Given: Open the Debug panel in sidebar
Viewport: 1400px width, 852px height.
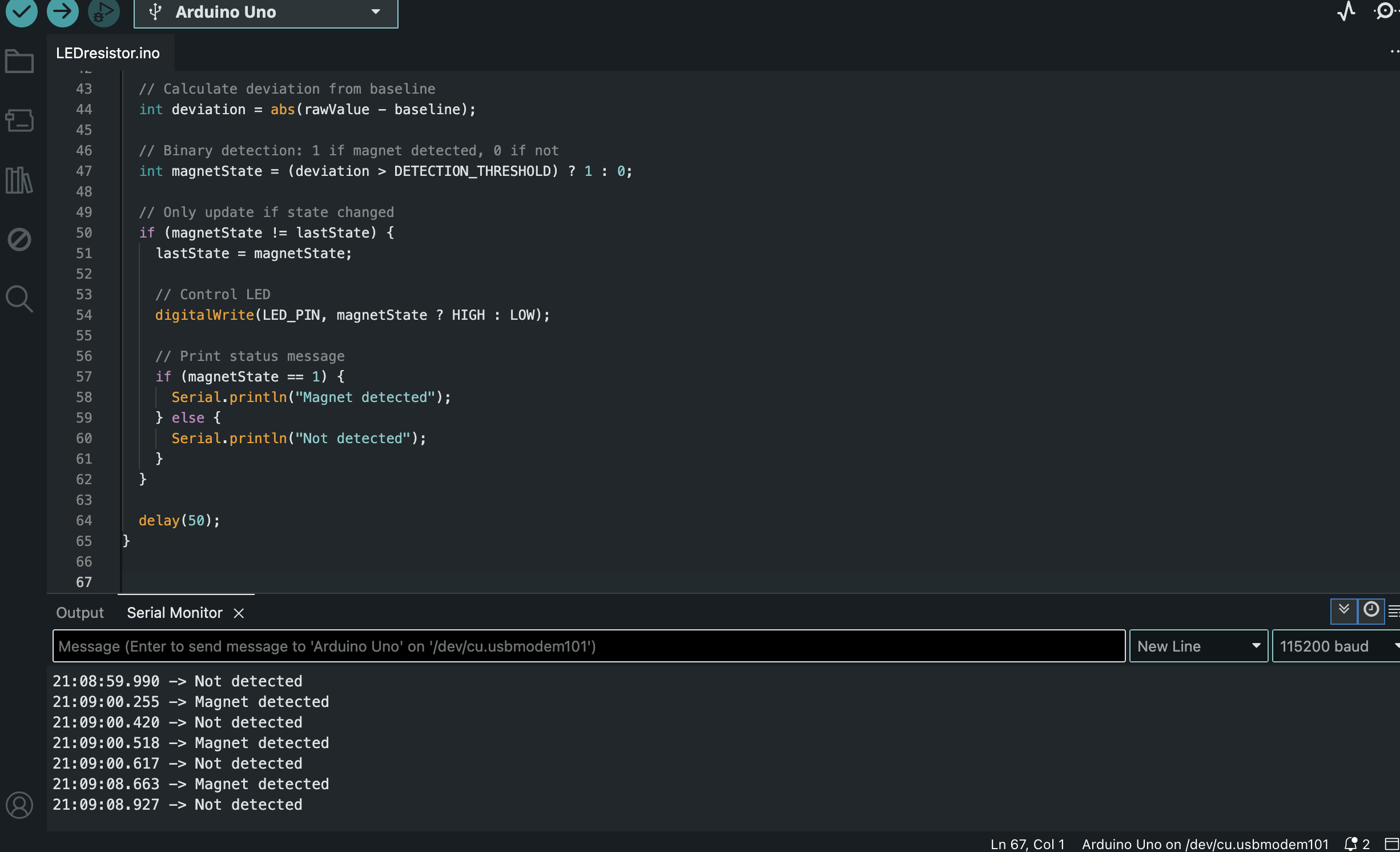Looking at the screenshot, I should pos(19,239).
